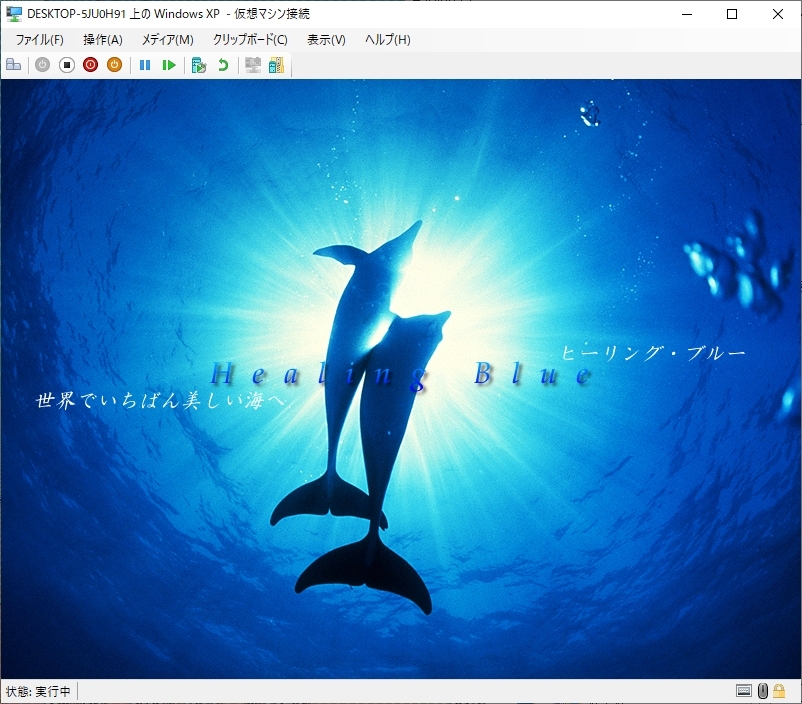The image size is (802, 704).
Task: Turn off the VM with the black stop icon
Action: 66,65
